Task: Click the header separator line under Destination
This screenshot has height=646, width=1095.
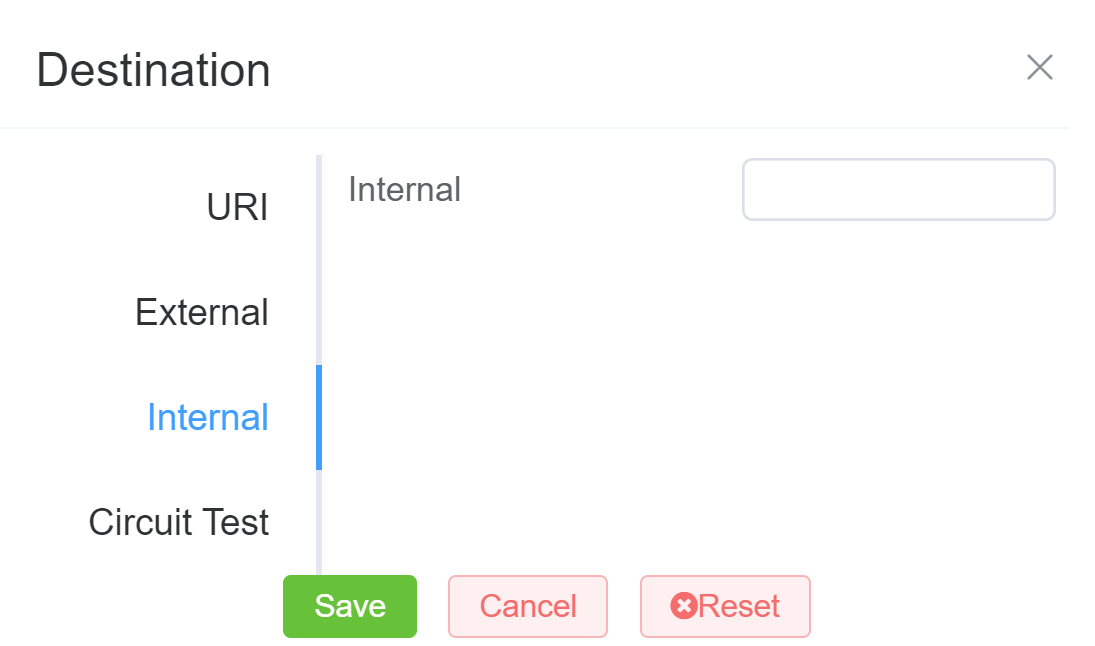Action: tap(534, 128)
